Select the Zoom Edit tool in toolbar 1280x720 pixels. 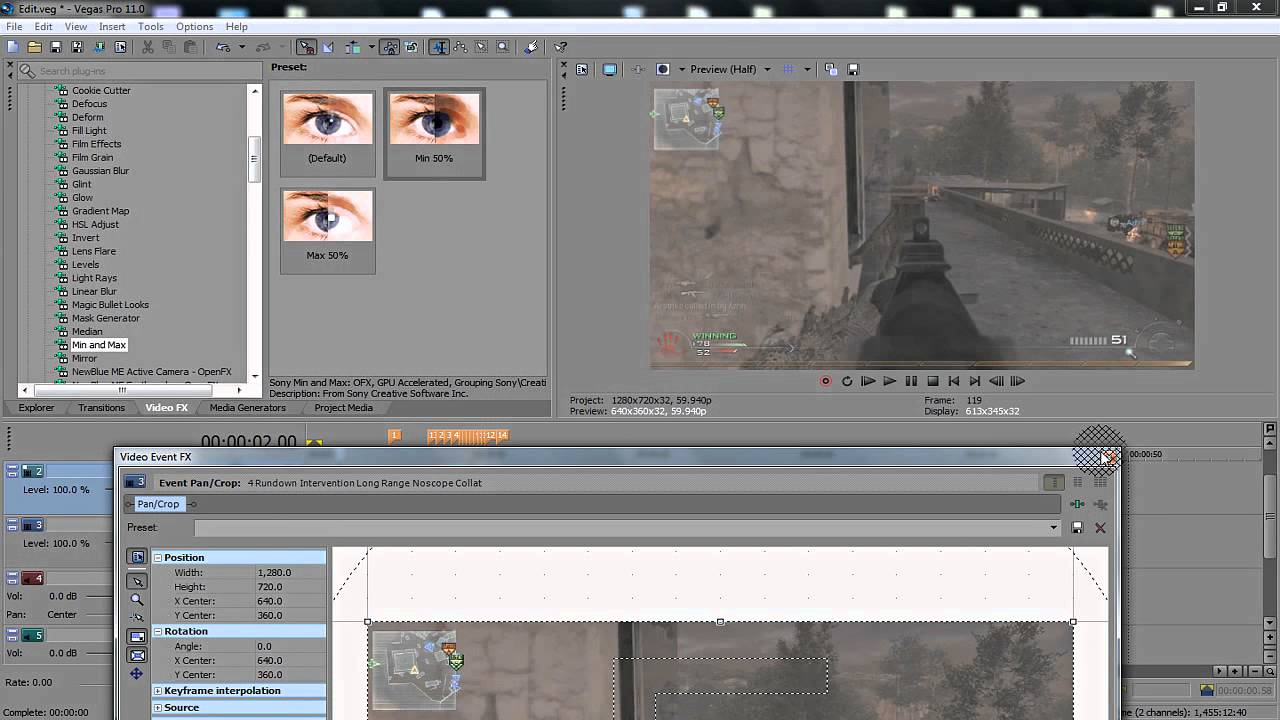pos(503,47)
